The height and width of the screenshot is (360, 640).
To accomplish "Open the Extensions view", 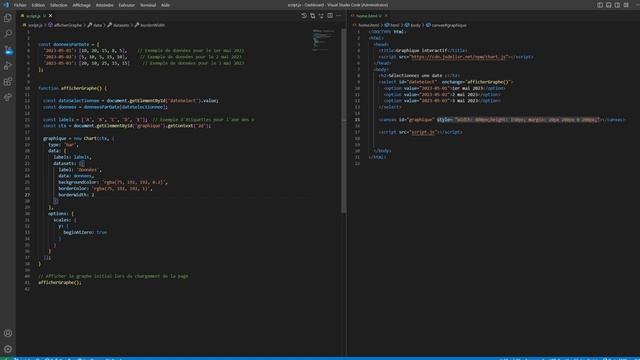I will click(x=8, y=82).
